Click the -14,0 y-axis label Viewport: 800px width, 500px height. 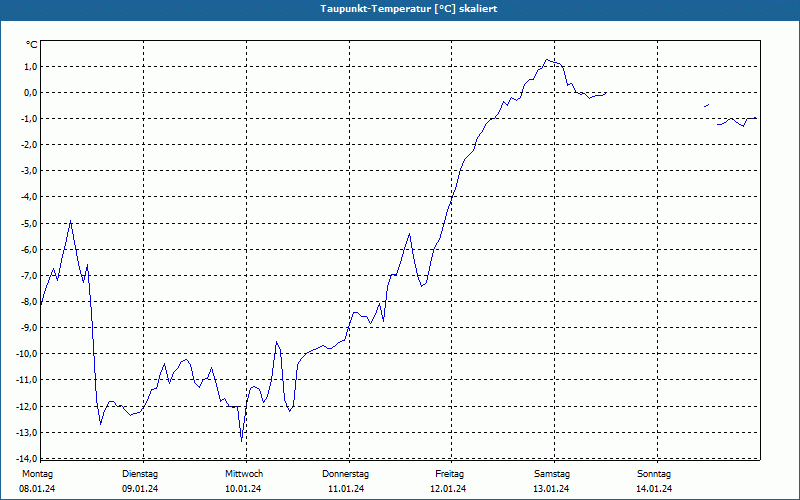pos(27,458)
